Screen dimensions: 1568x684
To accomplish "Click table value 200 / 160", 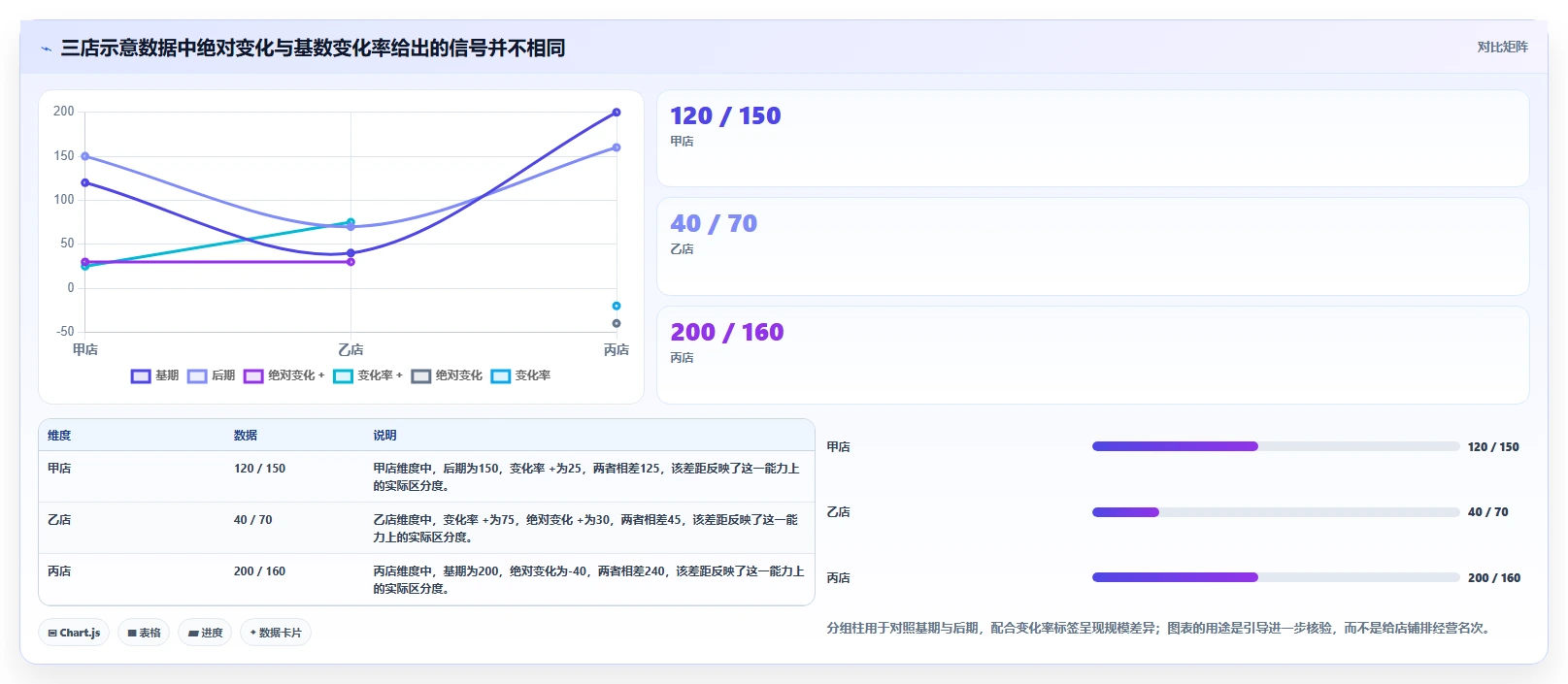I will [x=259, y=571].
